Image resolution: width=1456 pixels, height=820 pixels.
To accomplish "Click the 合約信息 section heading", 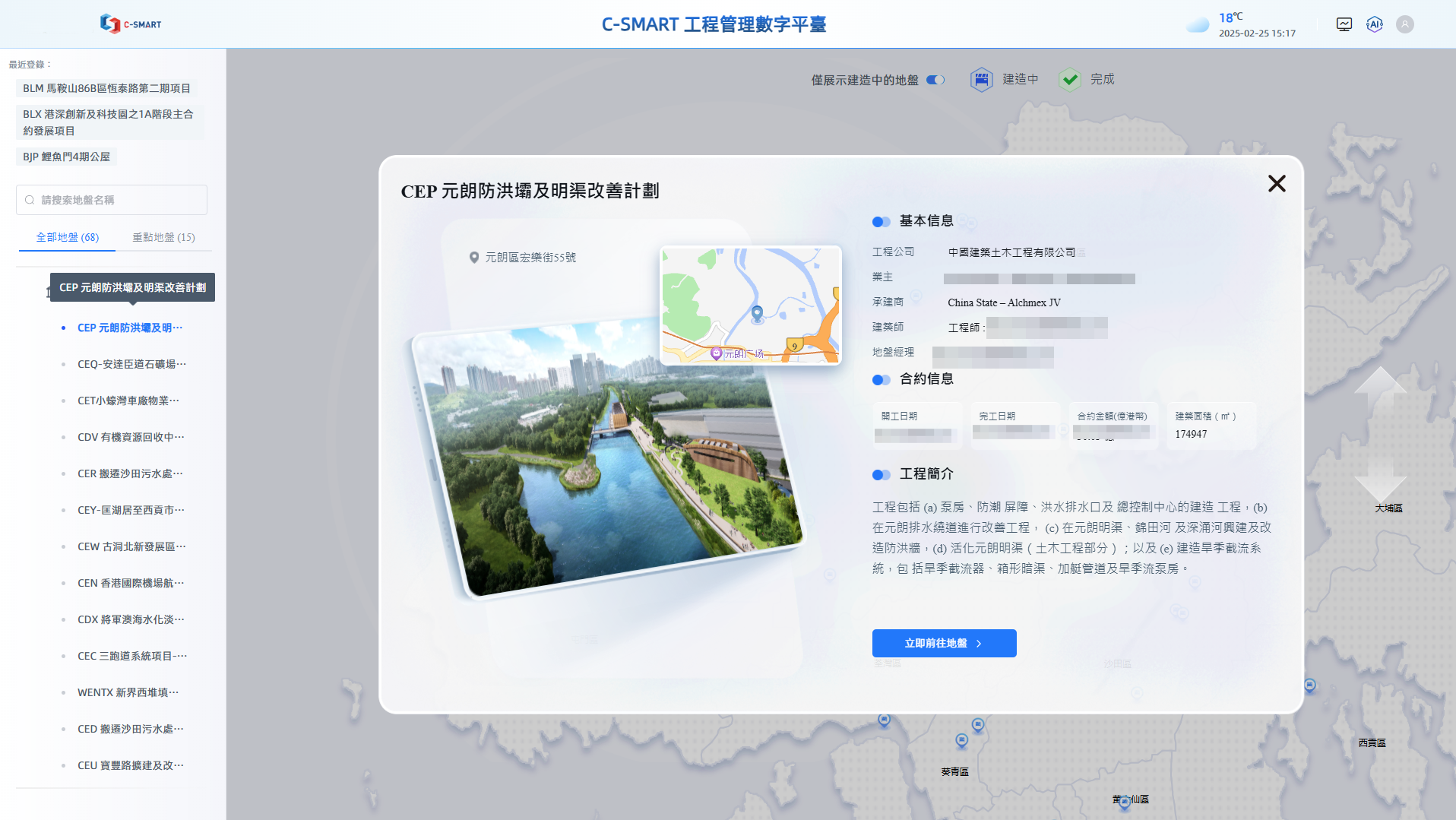I will click(926, 379).
